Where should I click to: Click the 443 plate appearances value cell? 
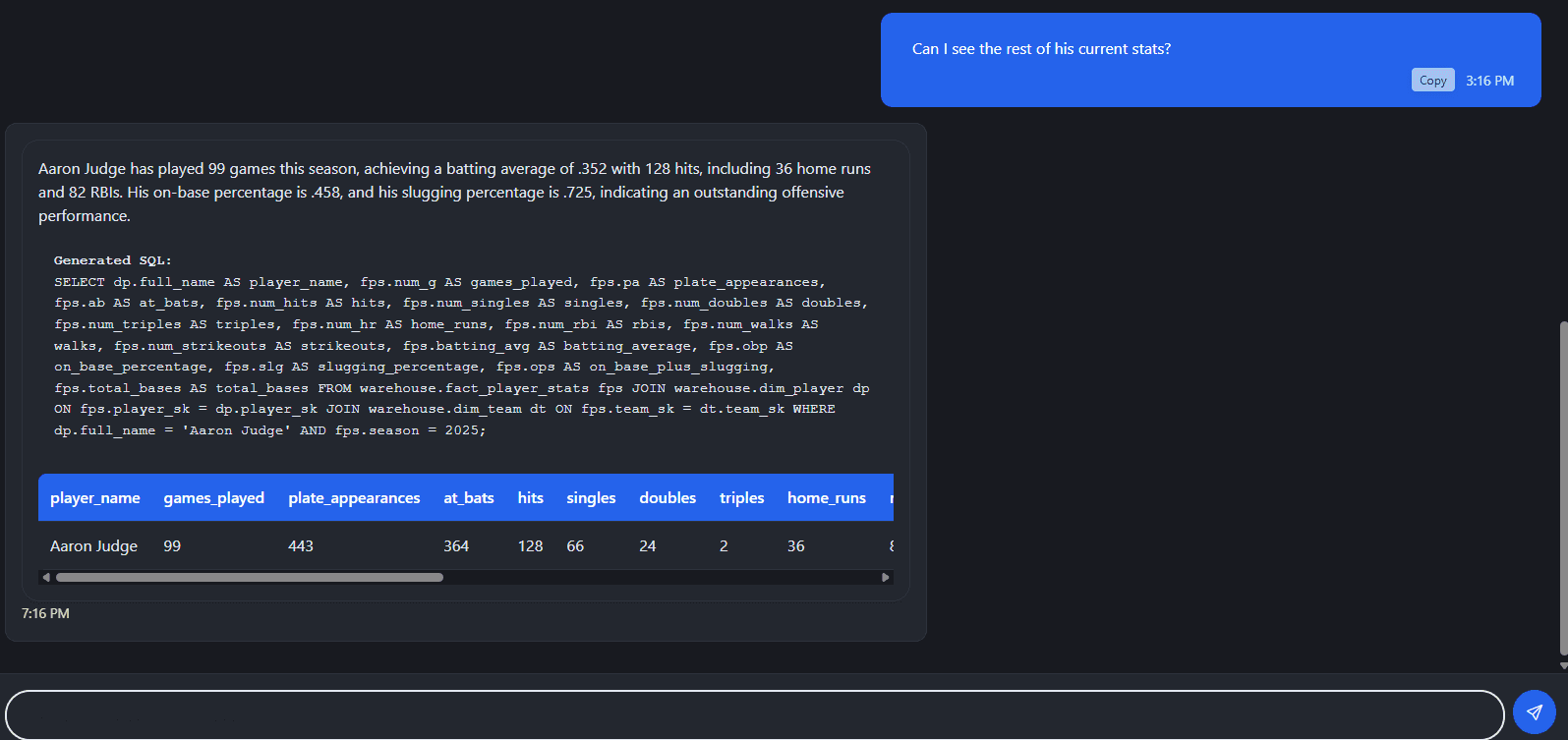(x=301, y=546)
